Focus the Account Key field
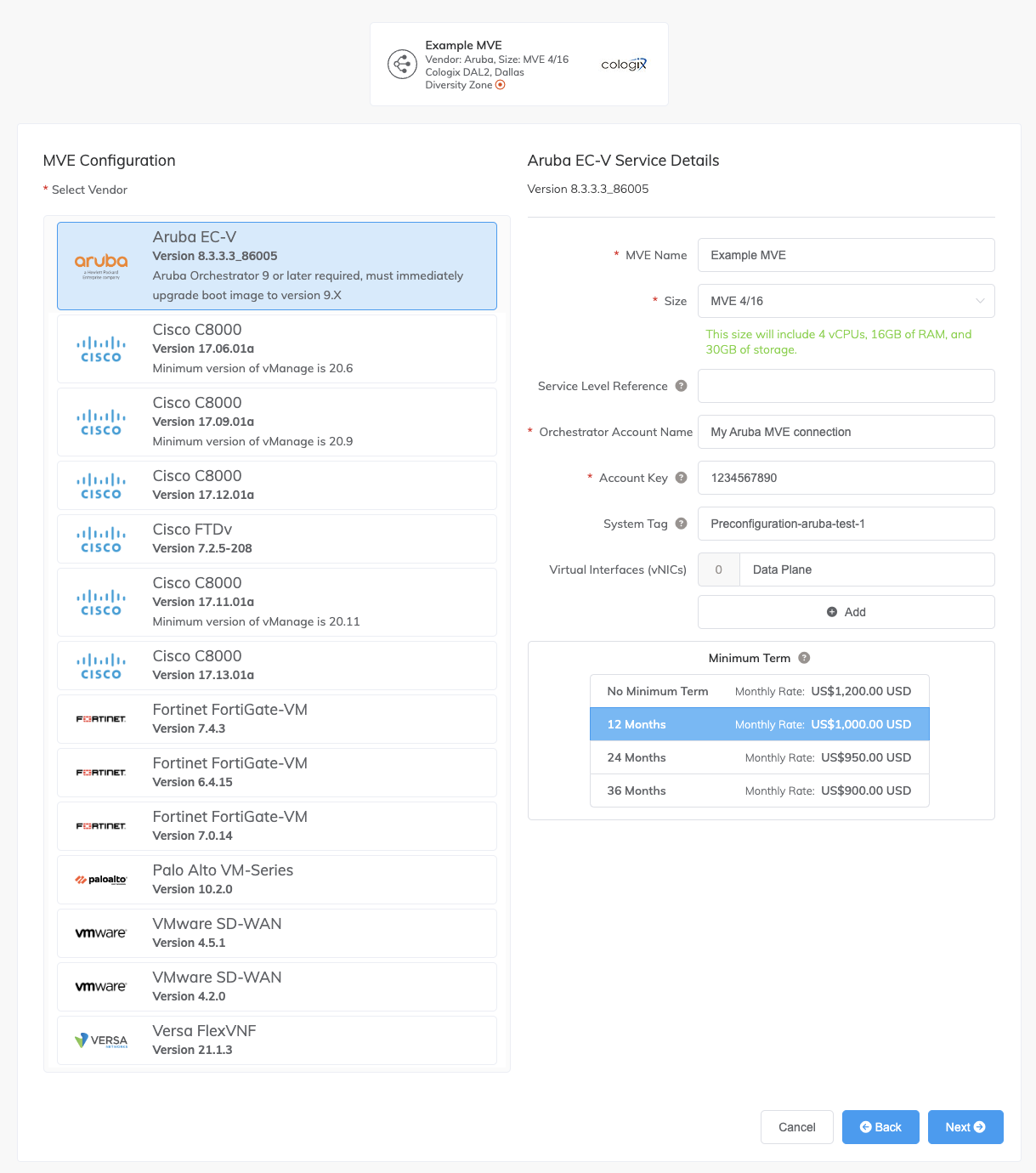This screenshot has width=1036, height=1173. [x=846, y=478]
